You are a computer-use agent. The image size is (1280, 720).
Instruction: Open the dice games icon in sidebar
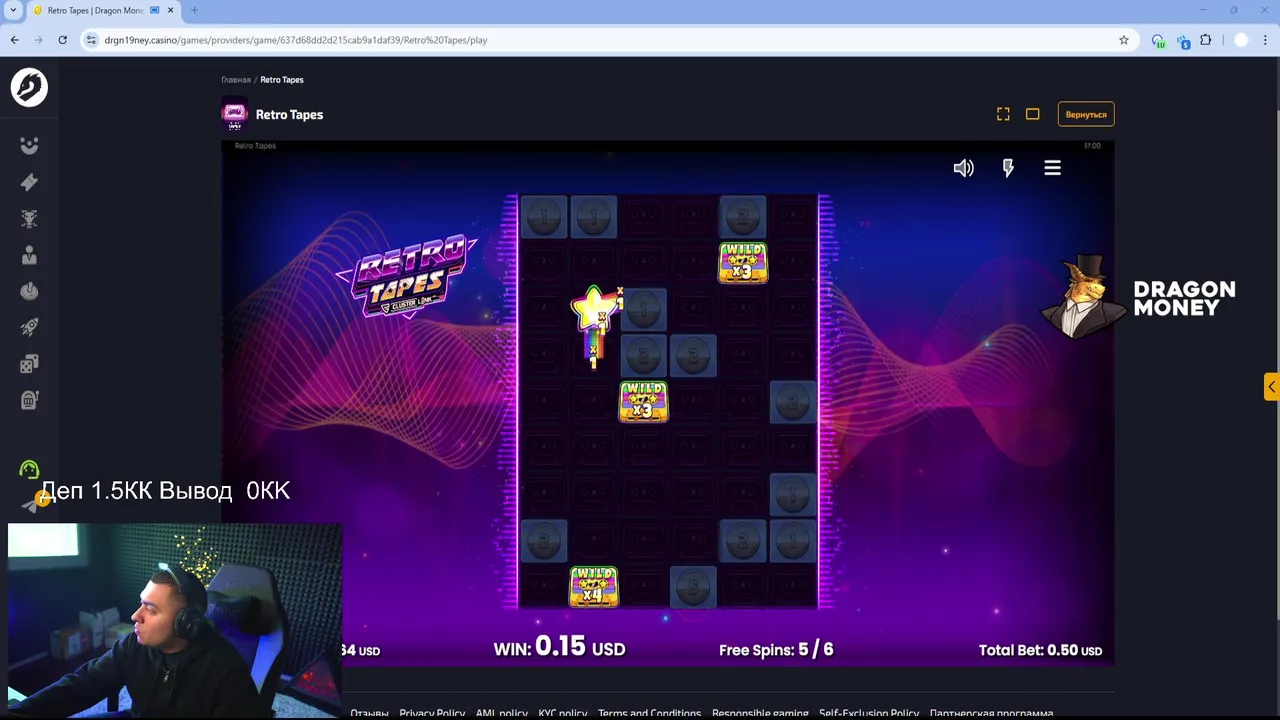[x=29, y=364]
